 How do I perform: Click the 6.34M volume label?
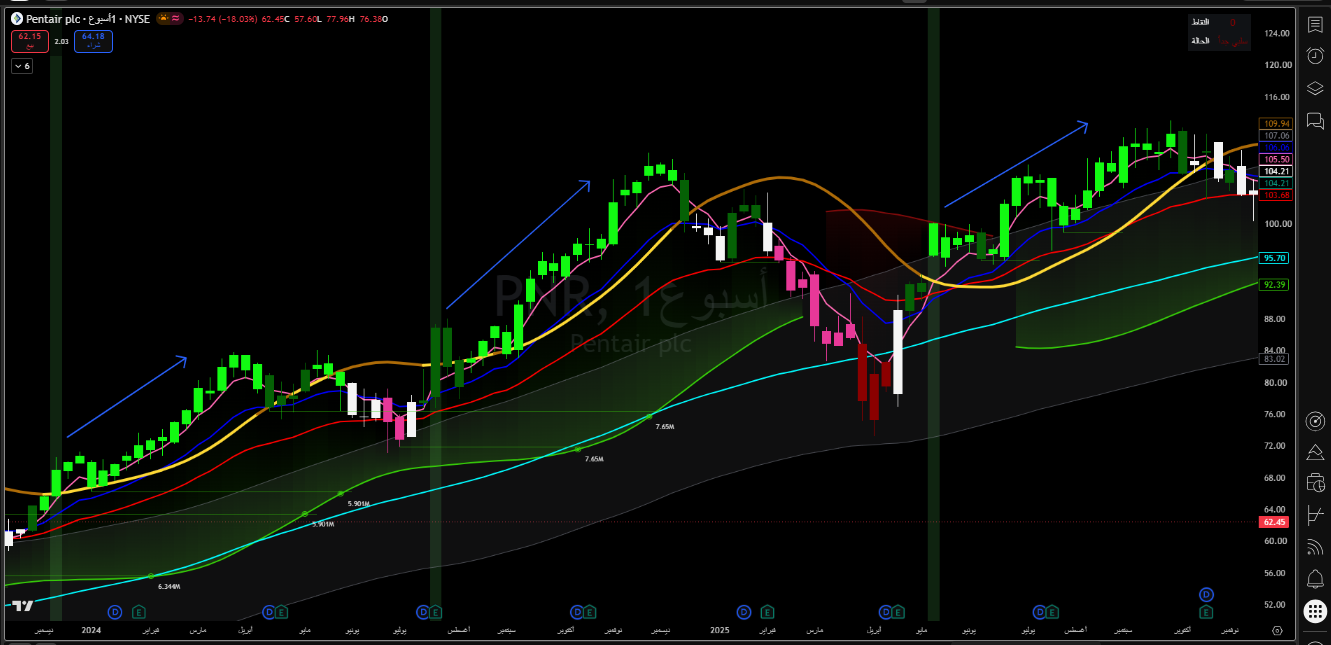pos(169,586)
